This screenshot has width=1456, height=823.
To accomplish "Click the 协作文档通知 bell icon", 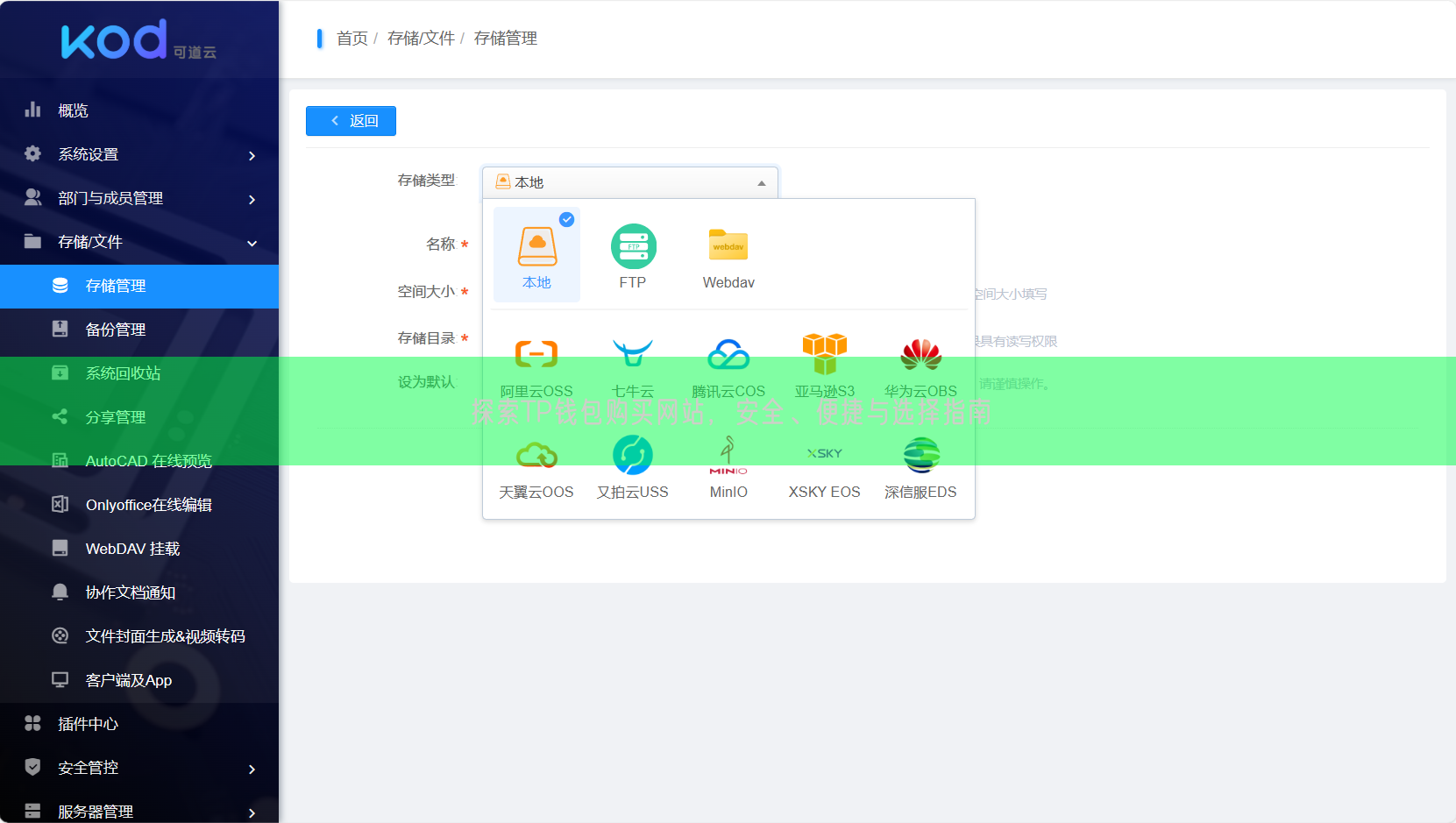I will click(60, 592).
